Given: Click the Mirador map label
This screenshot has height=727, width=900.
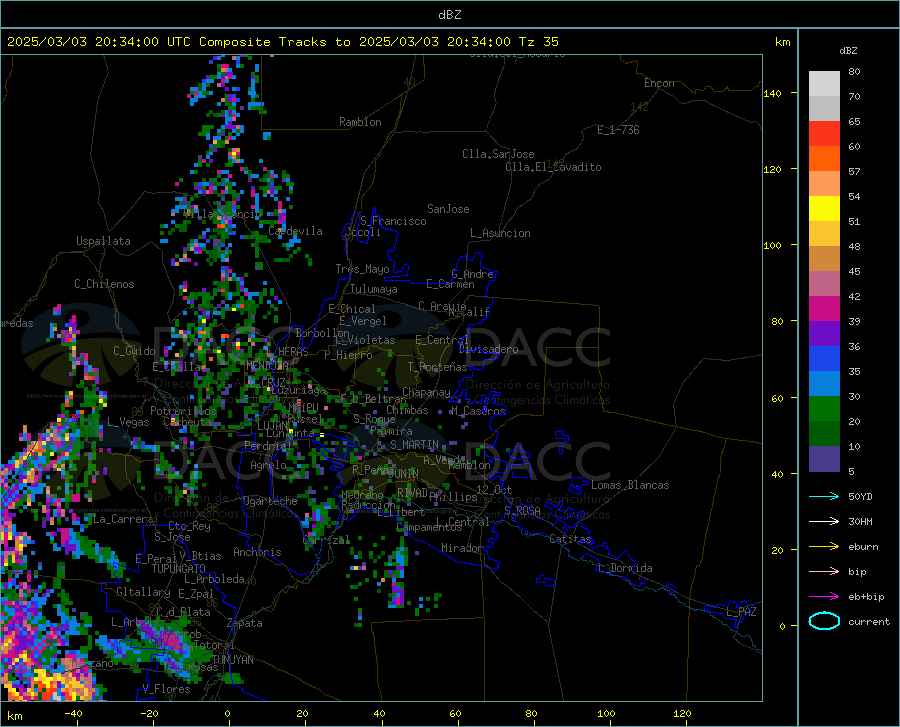Looking at the screenshot, I should coord(461,548).
